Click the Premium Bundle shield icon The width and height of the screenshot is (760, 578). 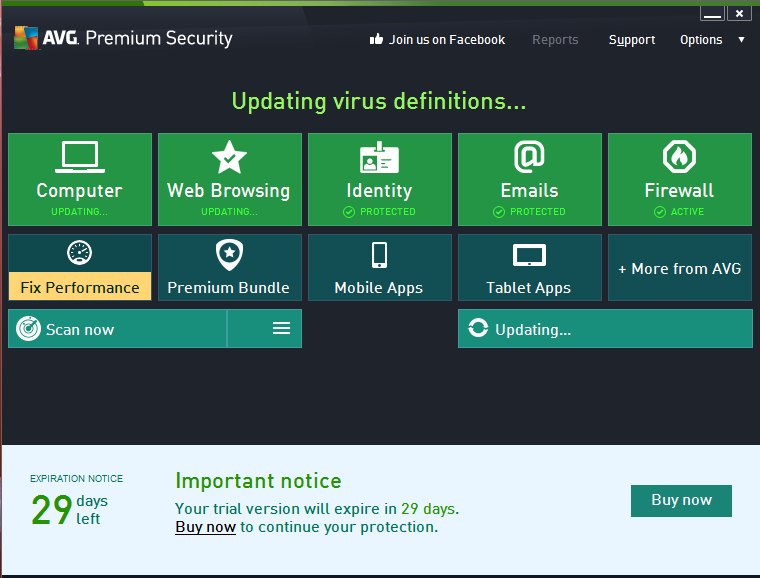click(x=229, y=254)
